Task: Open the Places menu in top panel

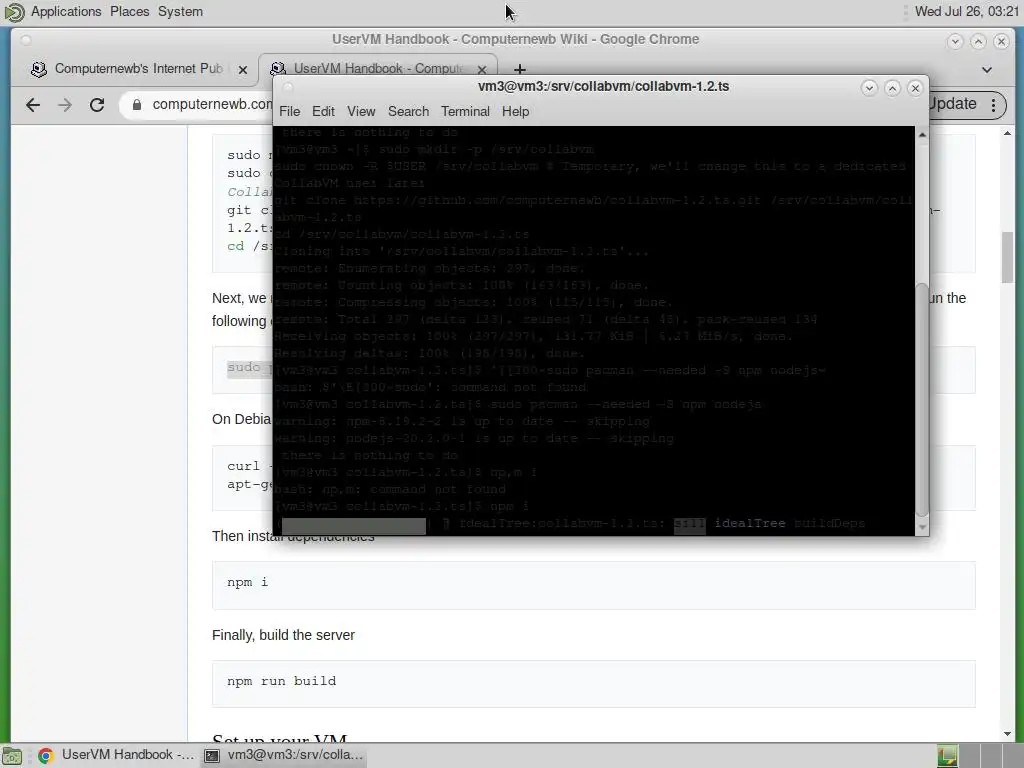Action: tap(129, 12)
